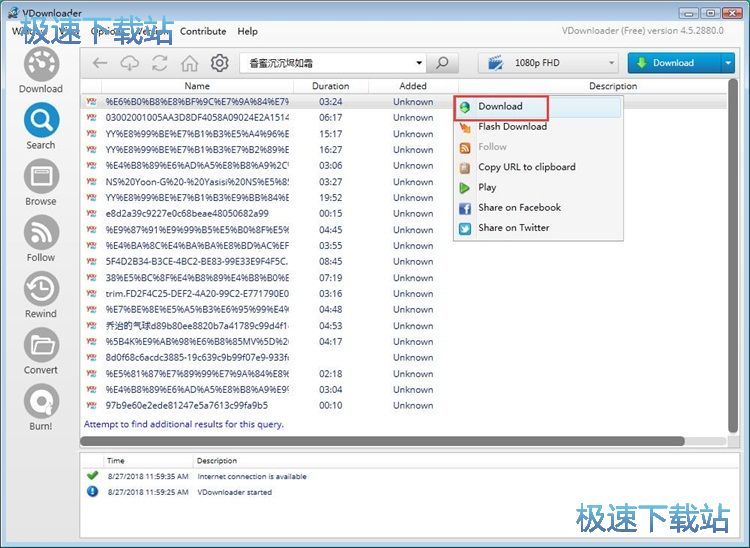
Task: Click the magnifier search button
Action: [442, 63]
